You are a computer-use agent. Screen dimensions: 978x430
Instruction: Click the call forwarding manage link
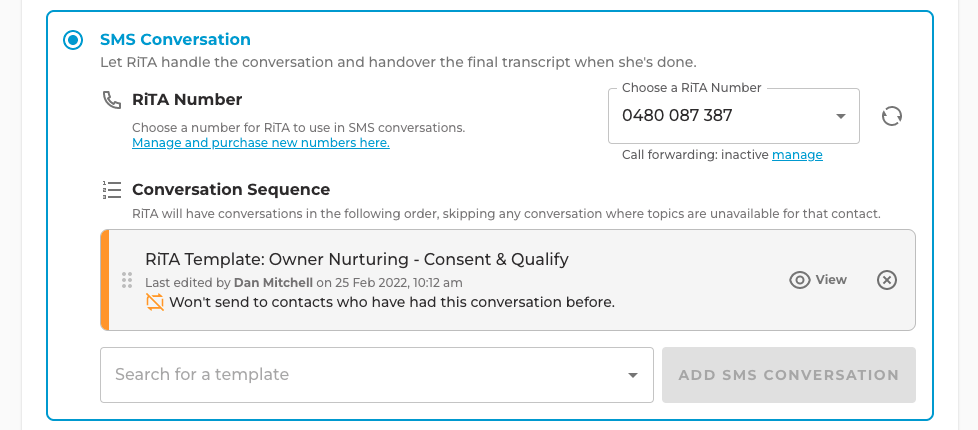[x=797, y=155]
